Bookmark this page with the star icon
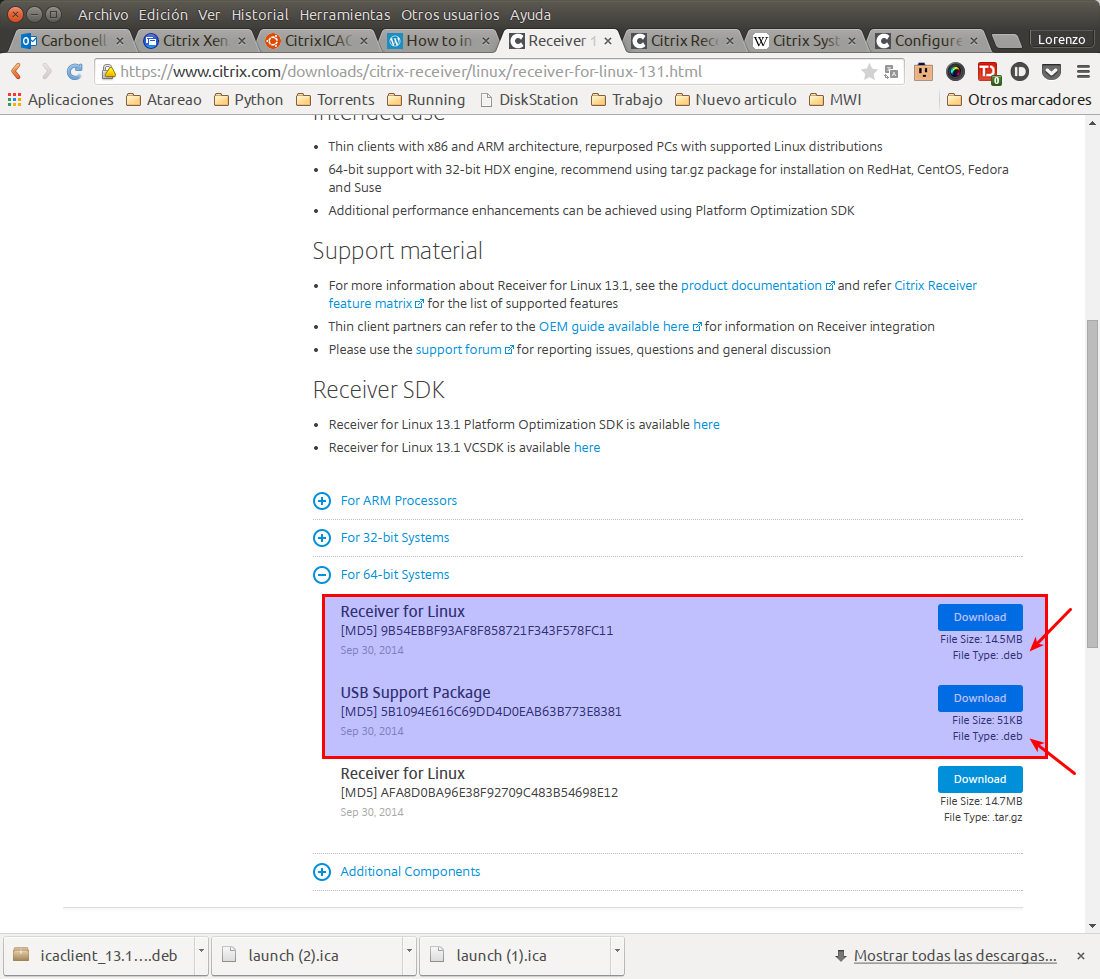 tap(868, 72)
